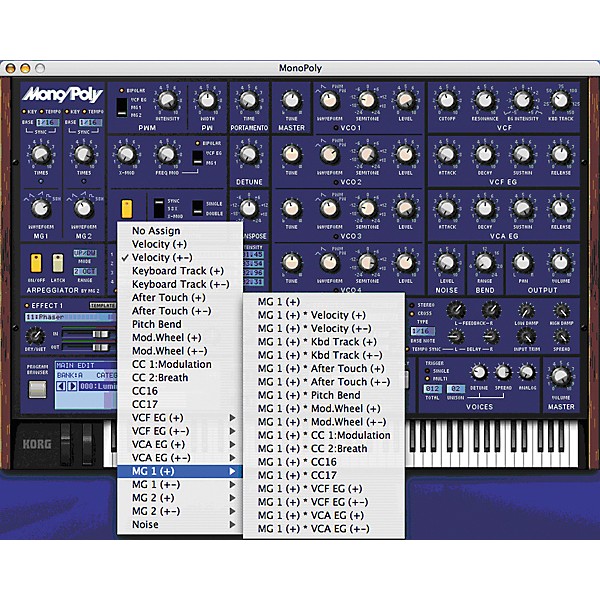Pick MG 1 (+) * Kbd Track (+)
This screenshot has height=600, width=600.
point(324,342)
